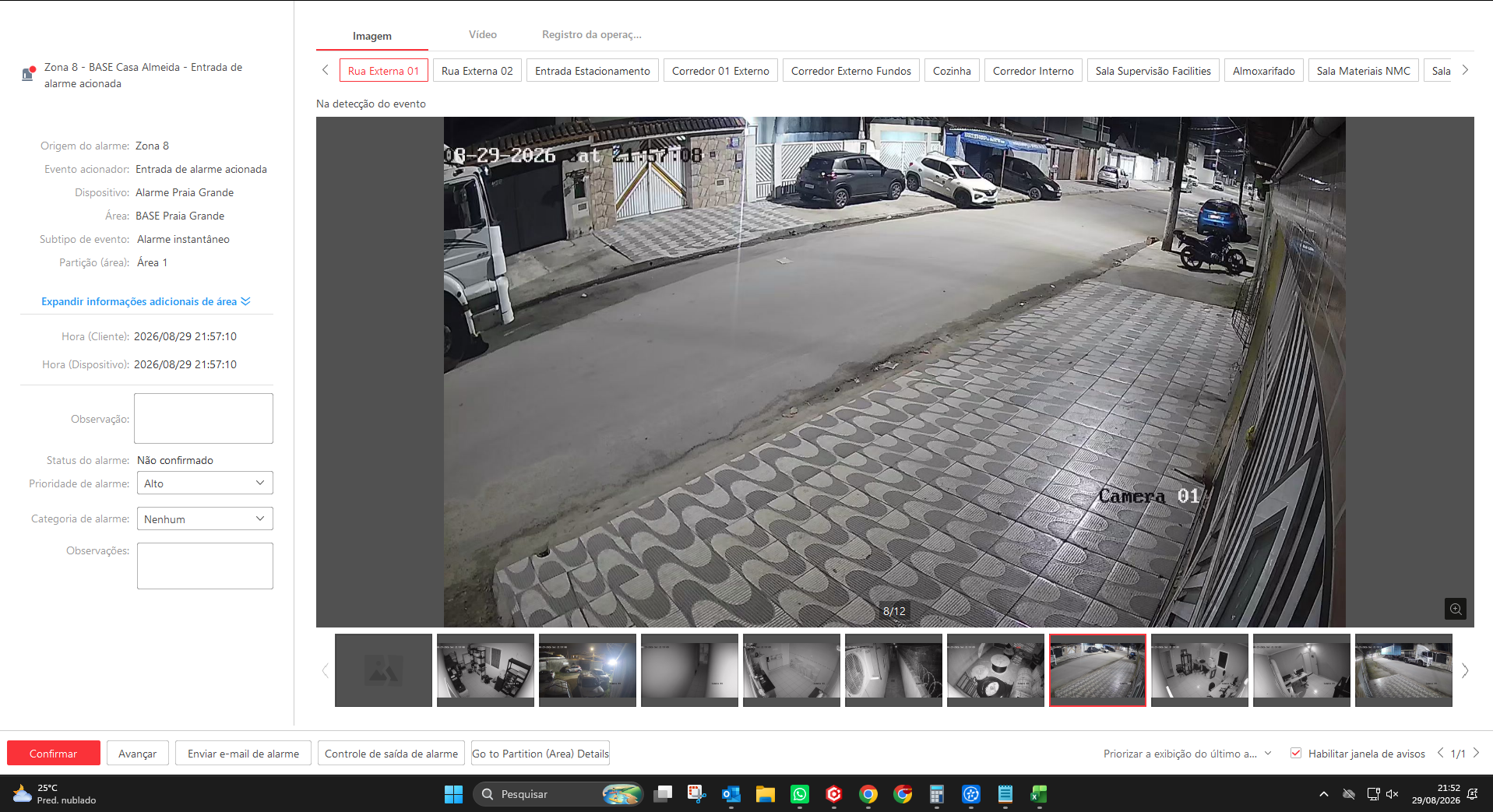
Task: Click the Windows Start button
Action: tap(453, 794)
